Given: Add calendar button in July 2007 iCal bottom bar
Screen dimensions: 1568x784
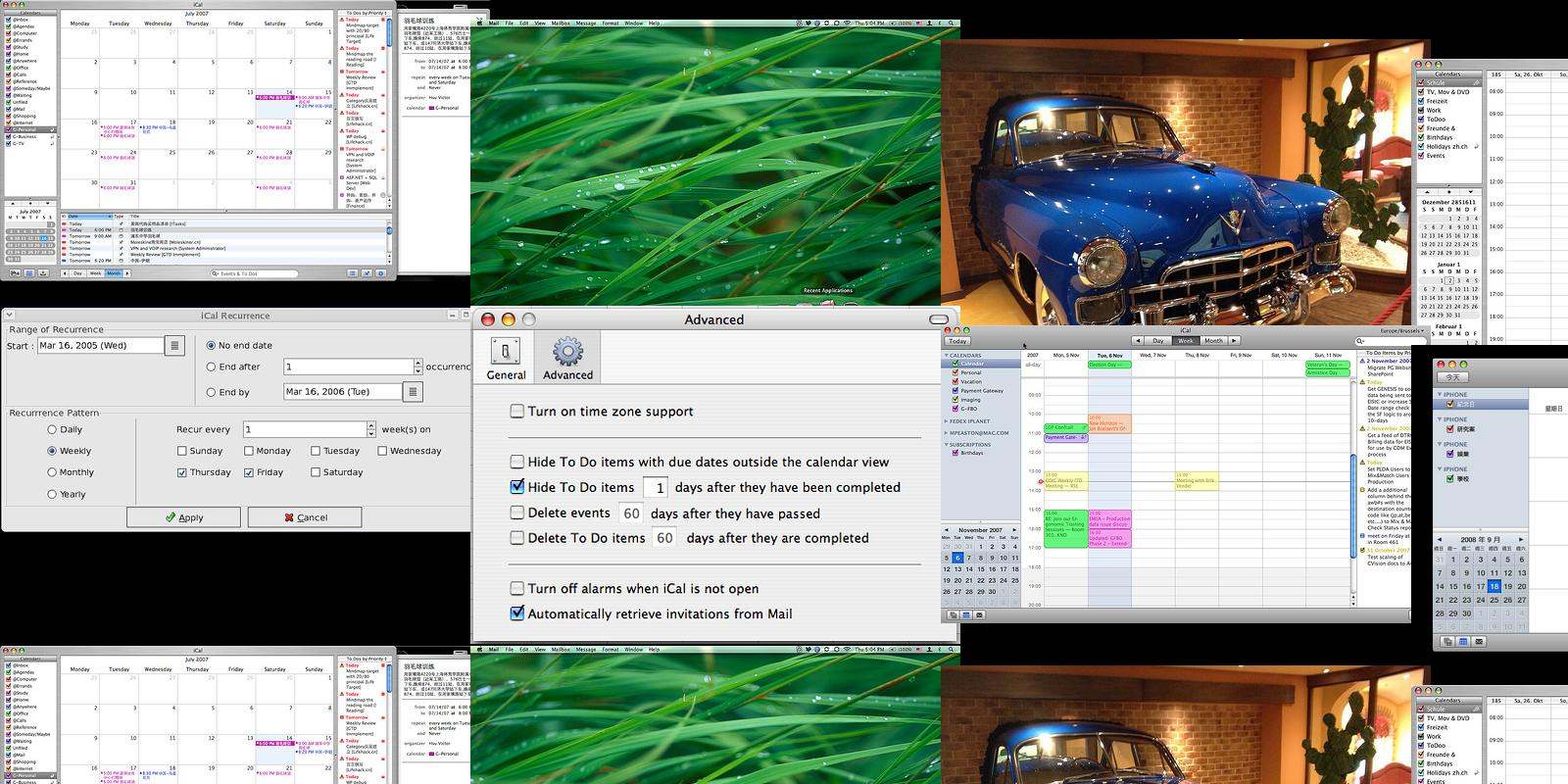Looking at the screenshot, I should pyautogui.click(x=15, y=273).
